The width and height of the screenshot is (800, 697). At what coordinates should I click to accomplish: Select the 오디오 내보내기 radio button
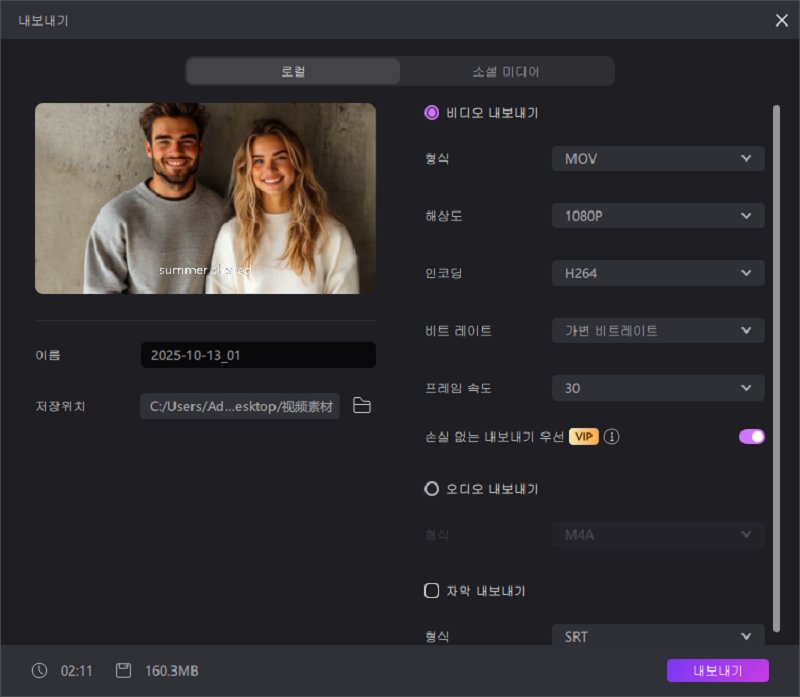[x=432, y=489]
